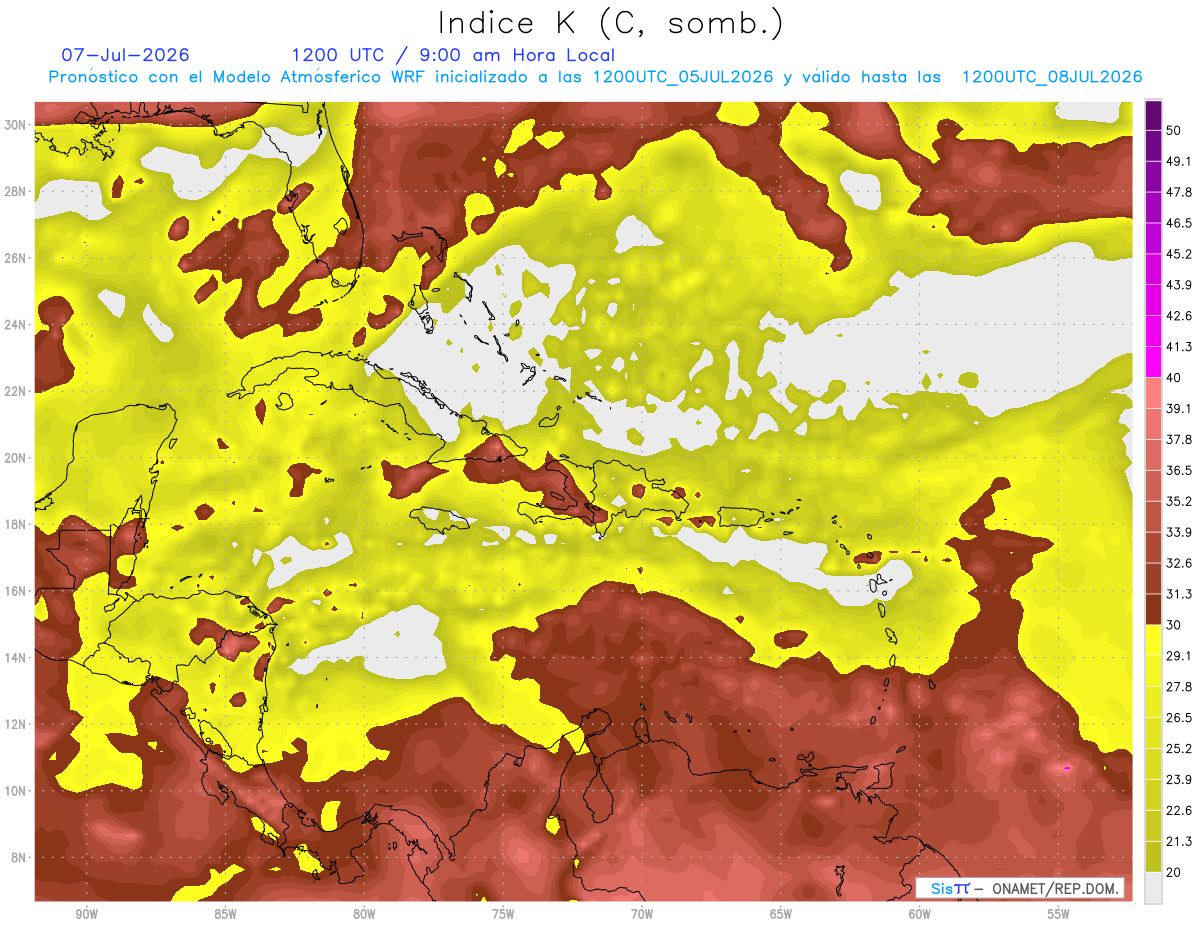
Task: Click the "35.2" colorbar value
Action: coord(1179,501)
